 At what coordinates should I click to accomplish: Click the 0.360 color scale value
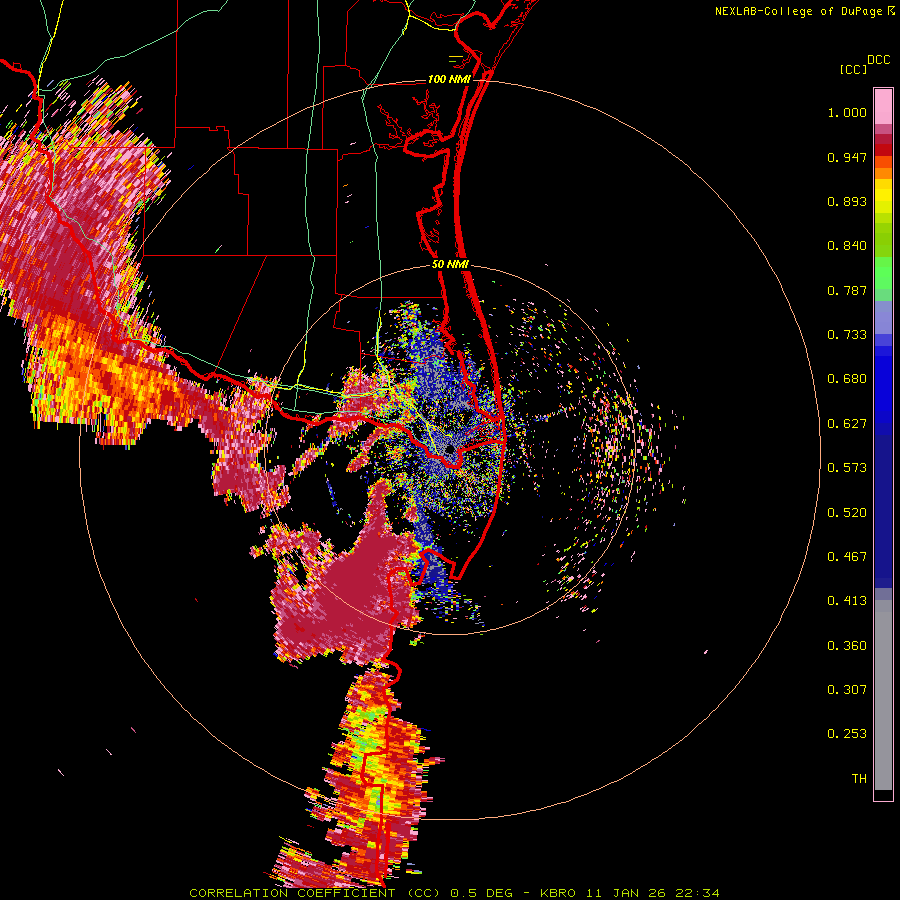click(x=847, y=646)
